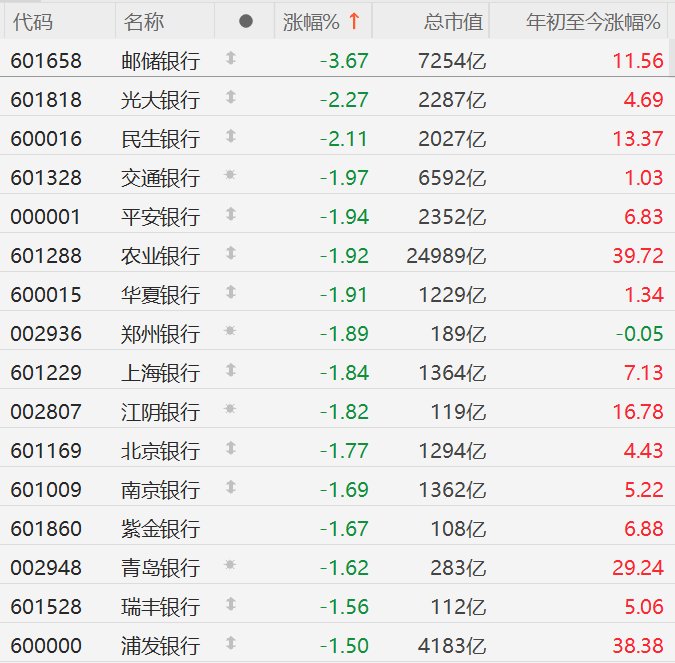Select stock code 600015
Image resolution: width=675 pixels, height=663 pixels.
point(46,295)
